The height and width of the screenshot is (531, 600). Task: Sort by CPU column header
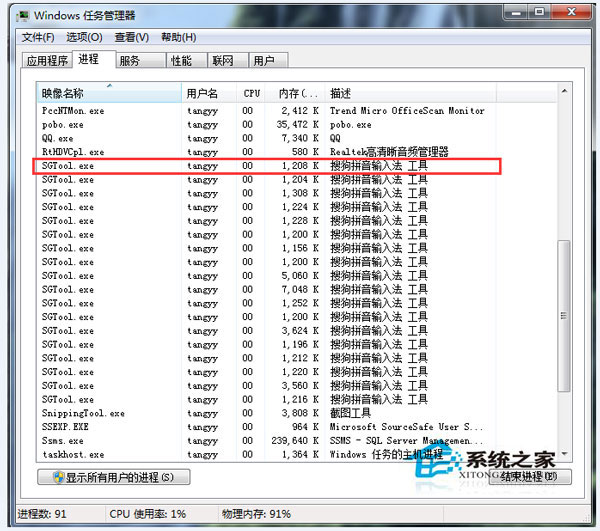(x=251, y=93)
